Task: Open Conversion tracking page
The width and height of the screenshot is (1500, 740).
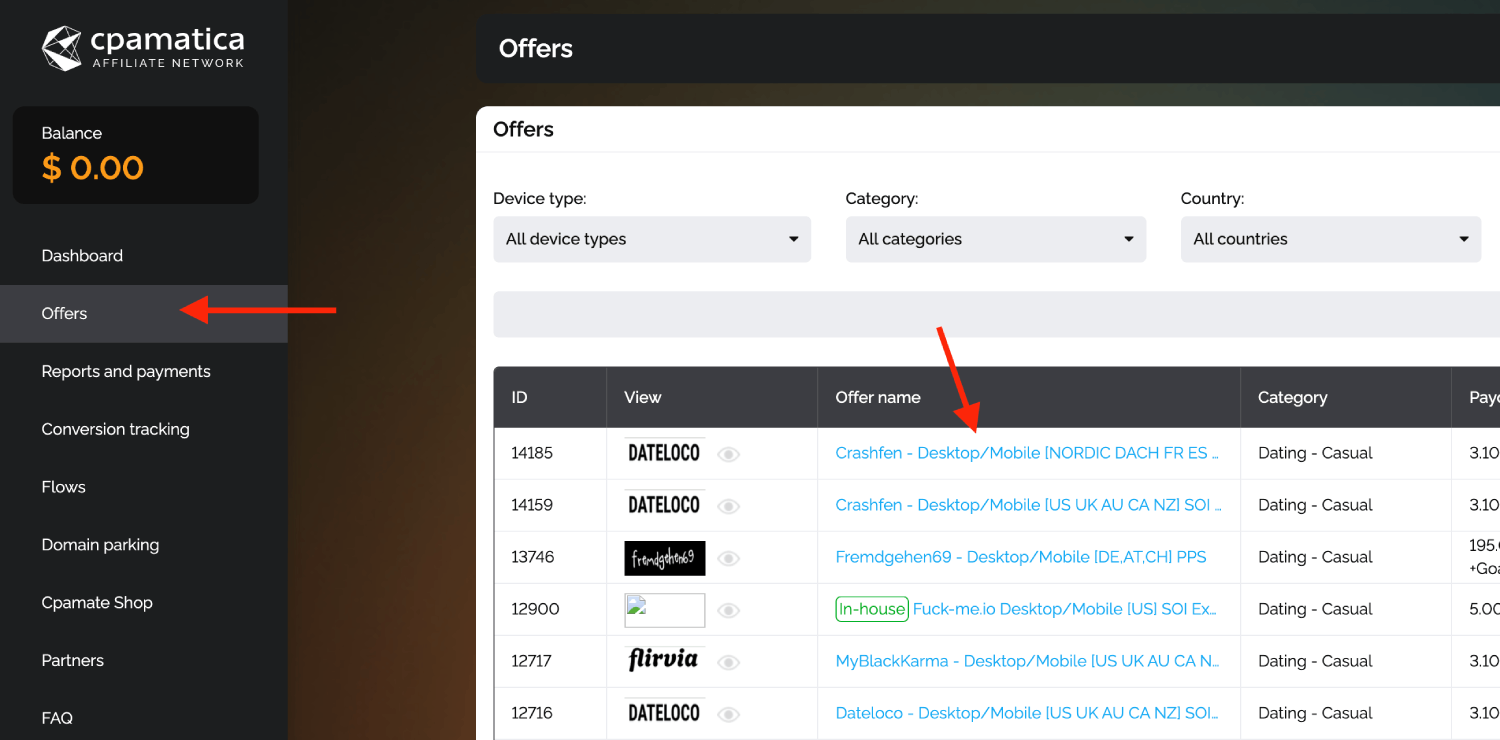Action: click(115, 430)
